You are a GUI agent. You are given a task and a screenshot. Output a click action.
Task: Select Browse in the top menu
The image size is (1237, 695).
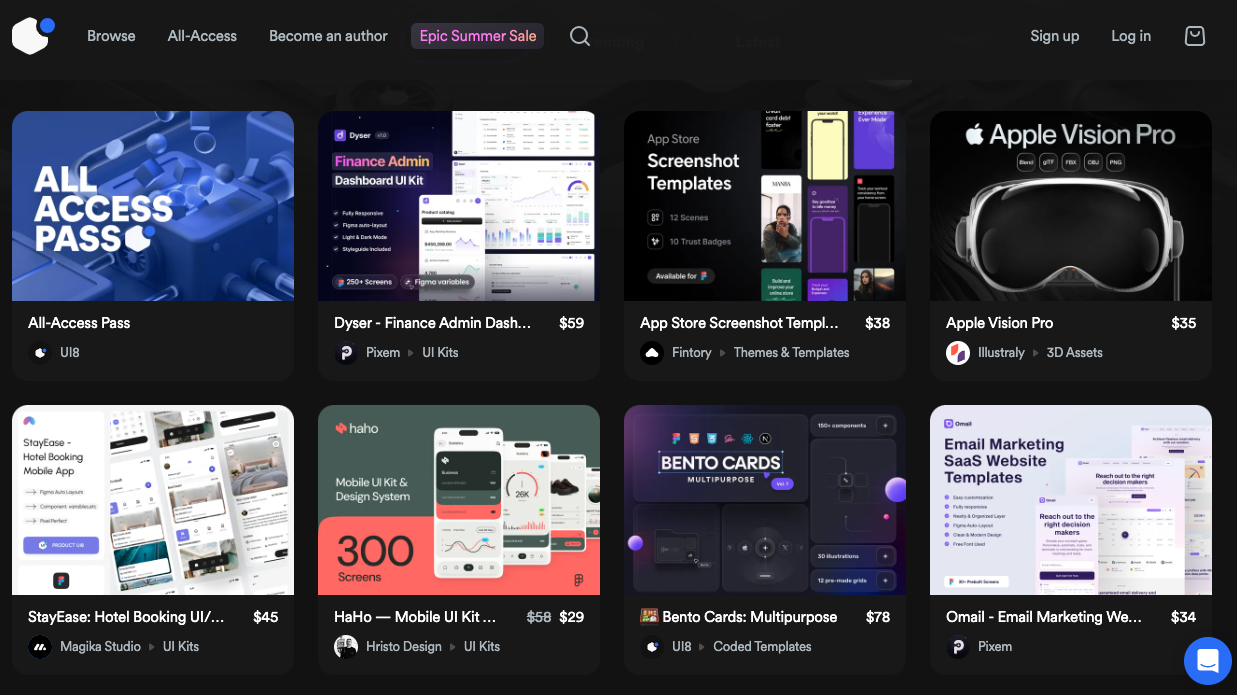pos(111,36)
